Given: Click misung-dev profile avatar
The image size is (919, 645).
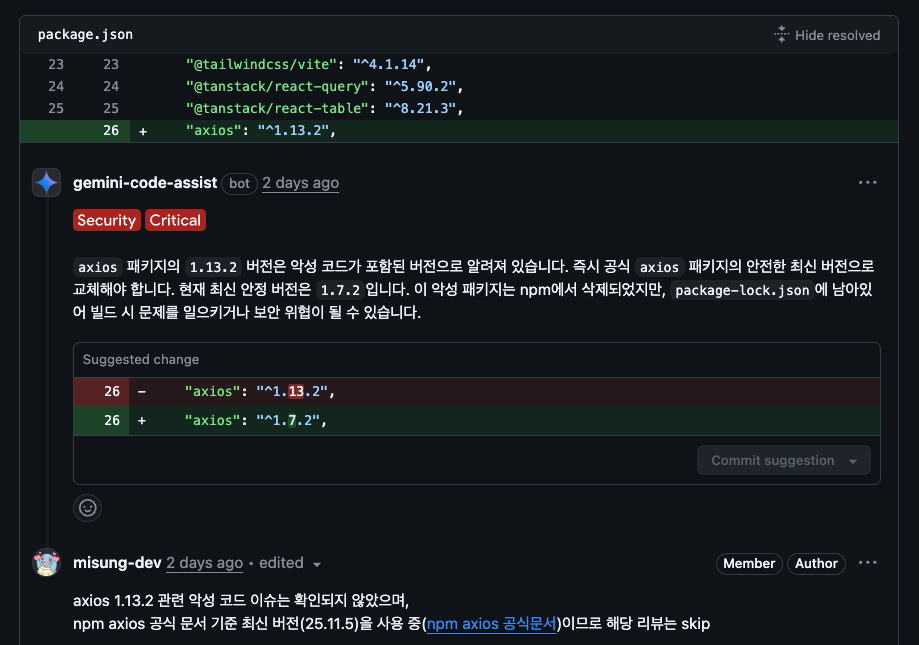Looking at the screenshot, I should [x=47, y=563].
